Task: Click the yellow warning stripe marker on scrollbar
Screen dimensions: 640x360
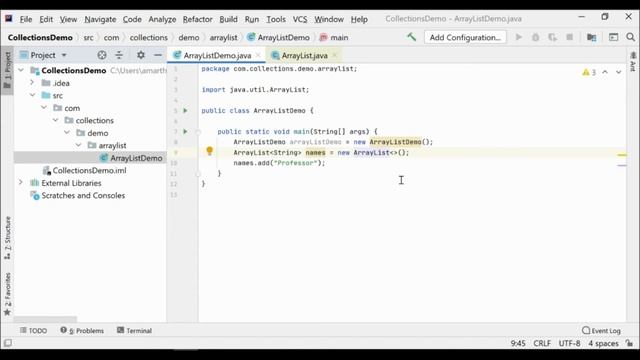Action: click(622, 155)
